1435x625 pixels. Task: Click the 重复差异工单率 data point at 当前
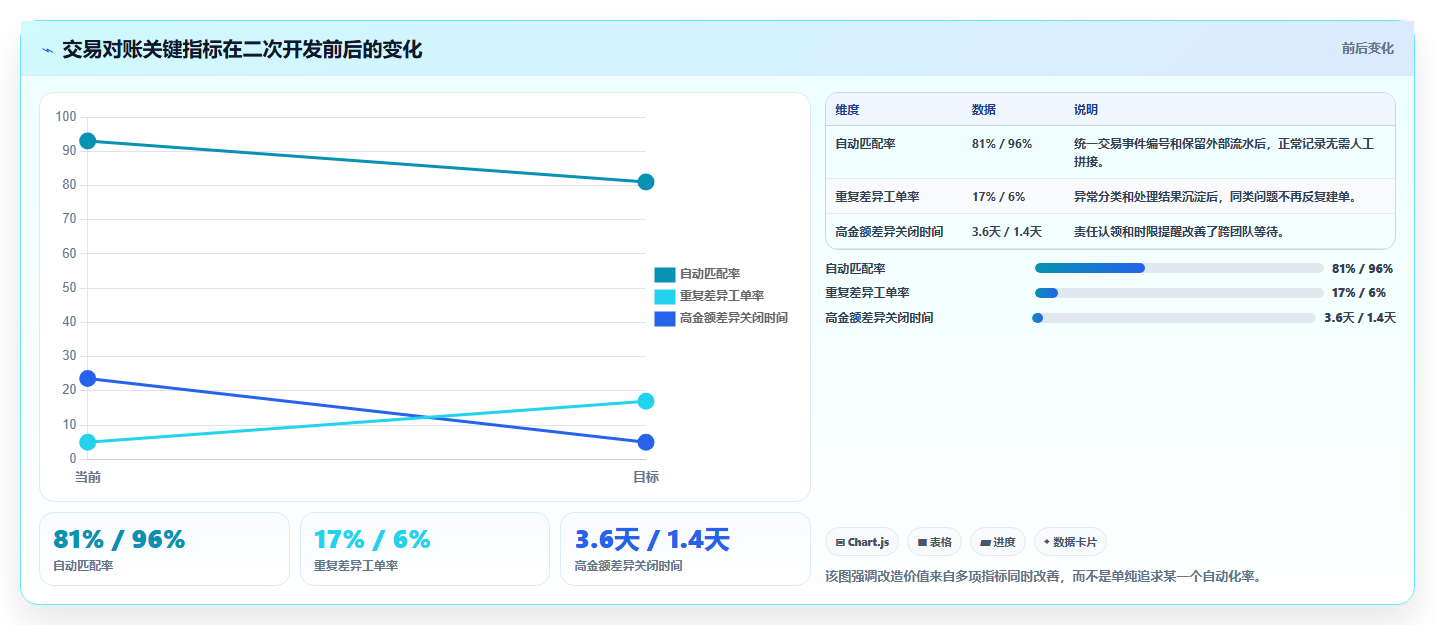(x=88, y=442)
